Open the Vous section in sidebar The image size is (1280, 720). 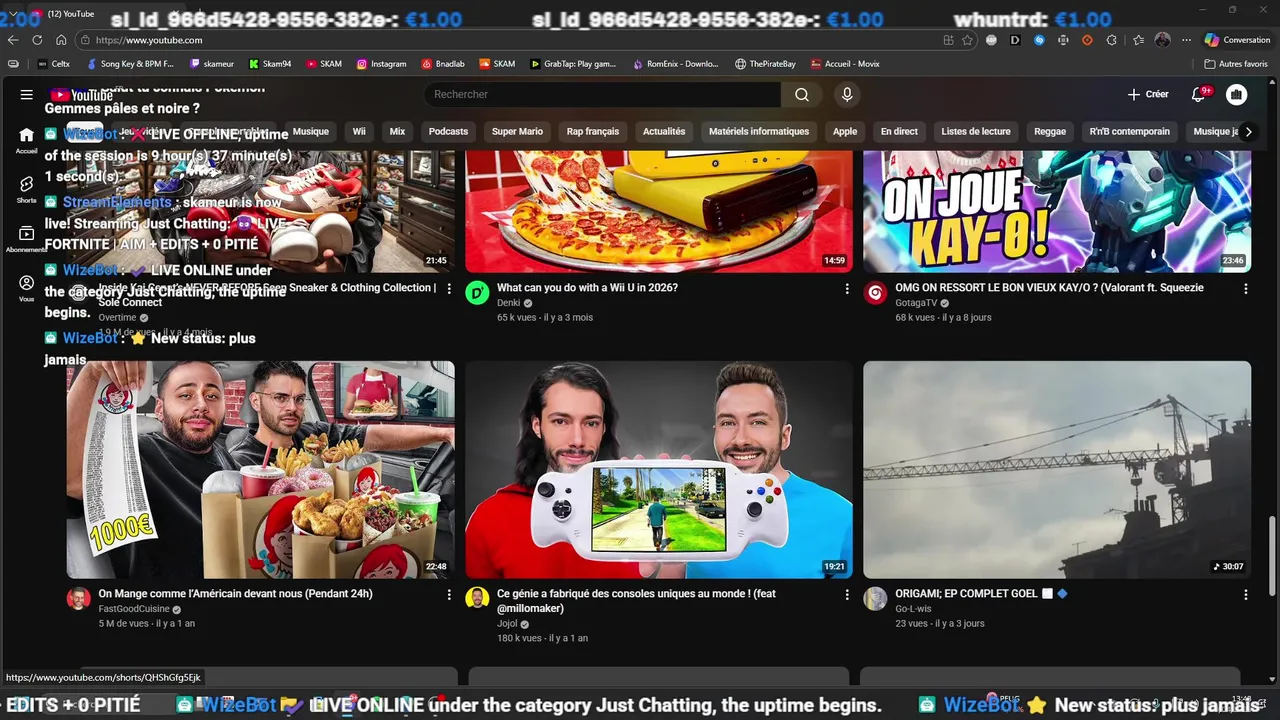point(26,288)
